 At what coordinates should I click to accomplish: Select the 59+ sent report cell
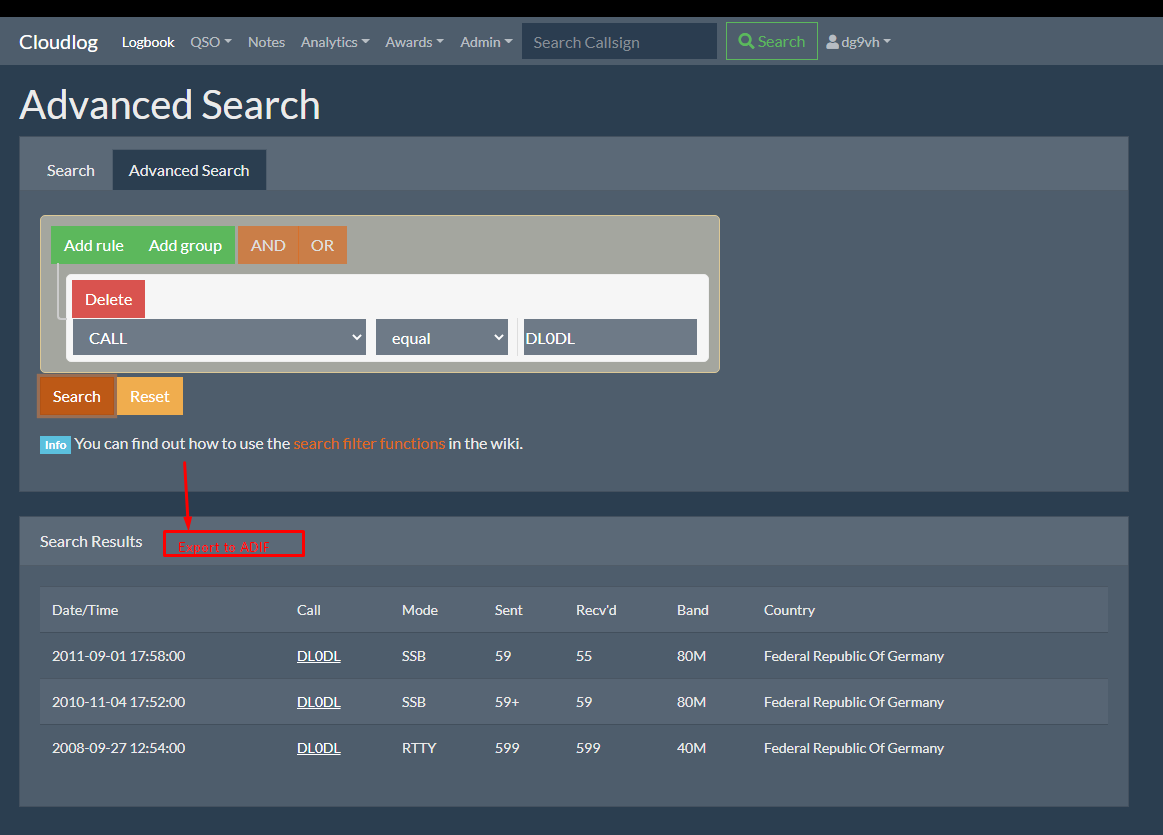(x=507, y=702)
